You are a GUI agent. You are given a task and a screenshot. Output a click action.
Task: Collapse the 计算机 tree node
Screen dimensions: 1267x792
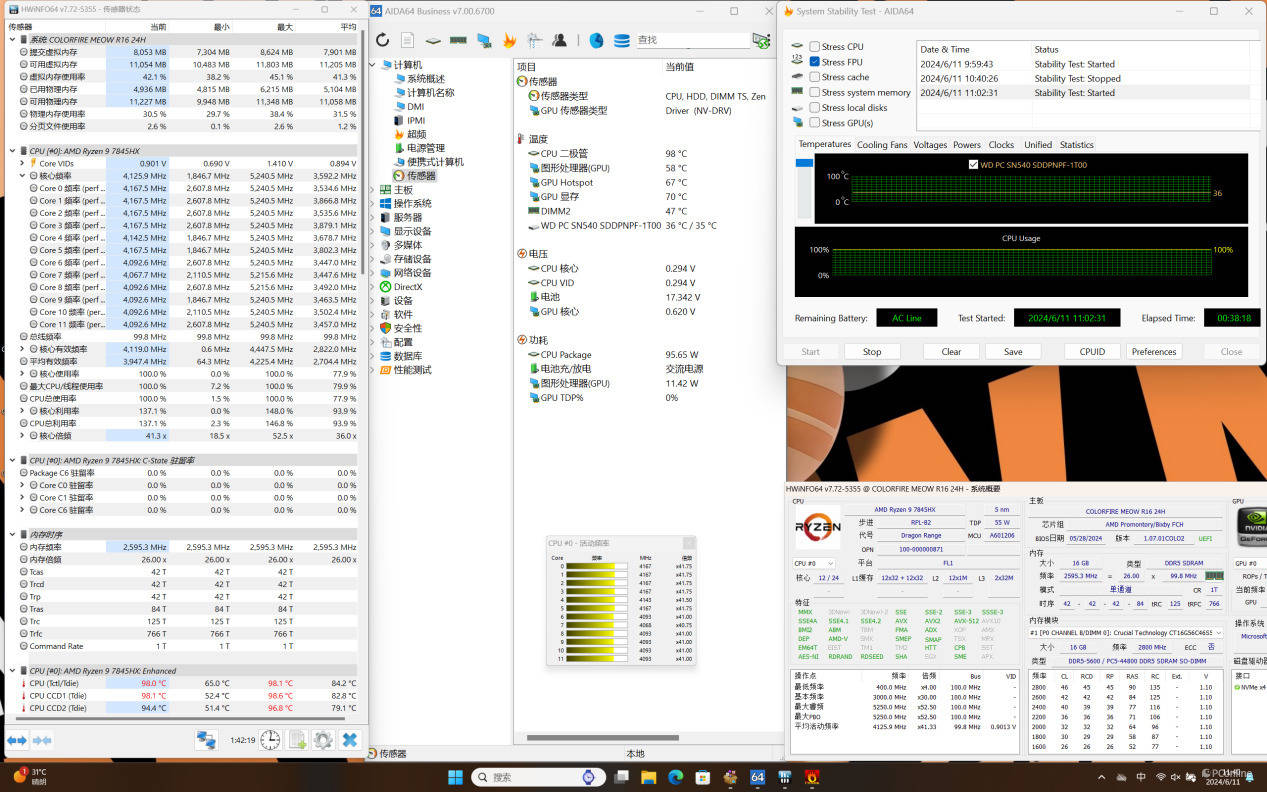coord(374,65)
